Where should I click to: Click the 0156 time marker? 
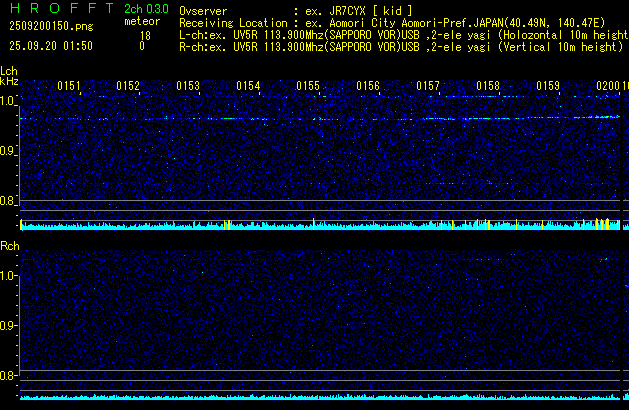coord(368,86)
